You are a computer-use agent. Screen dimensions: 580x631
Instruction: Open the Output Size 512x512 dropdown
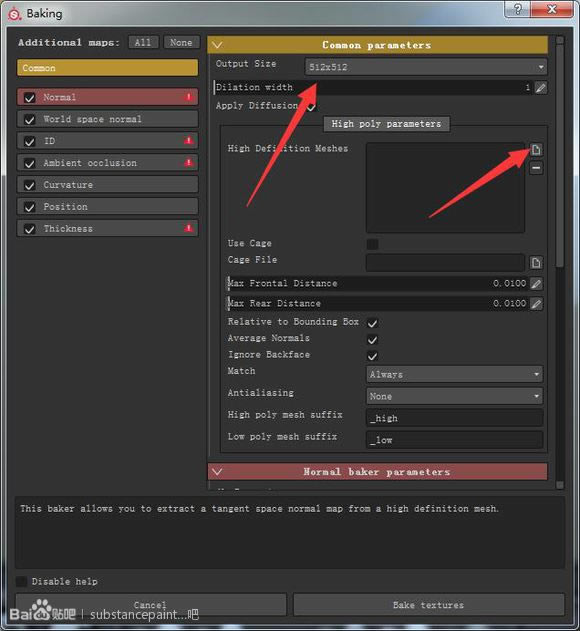click(425, 67)
